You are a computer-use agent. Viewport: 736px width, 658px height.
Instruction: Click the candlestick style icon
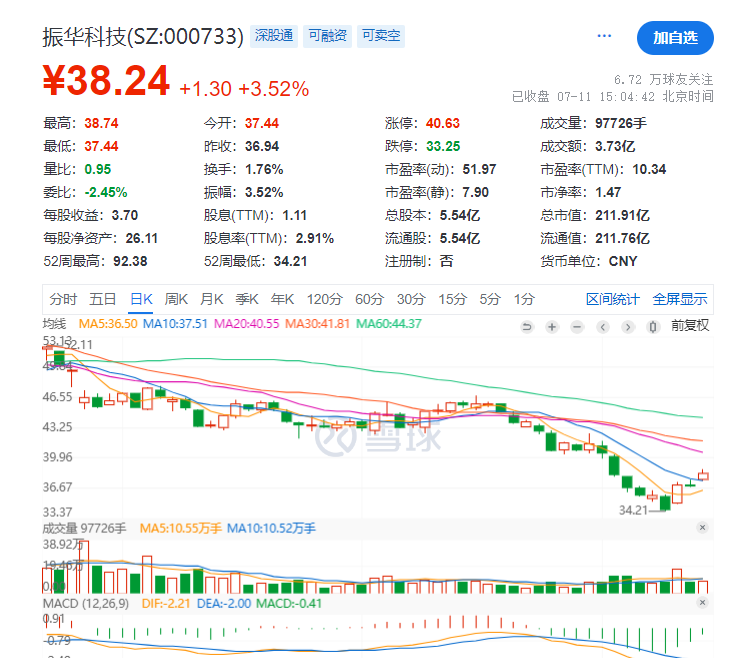[x=653, y=327]
